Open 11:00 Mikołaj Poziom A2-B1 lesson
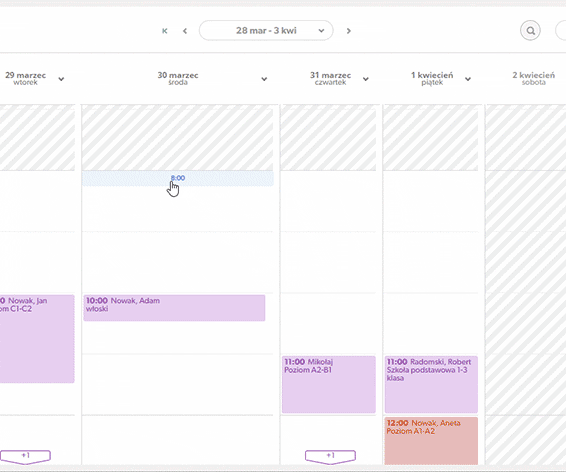 coord(328,384)
